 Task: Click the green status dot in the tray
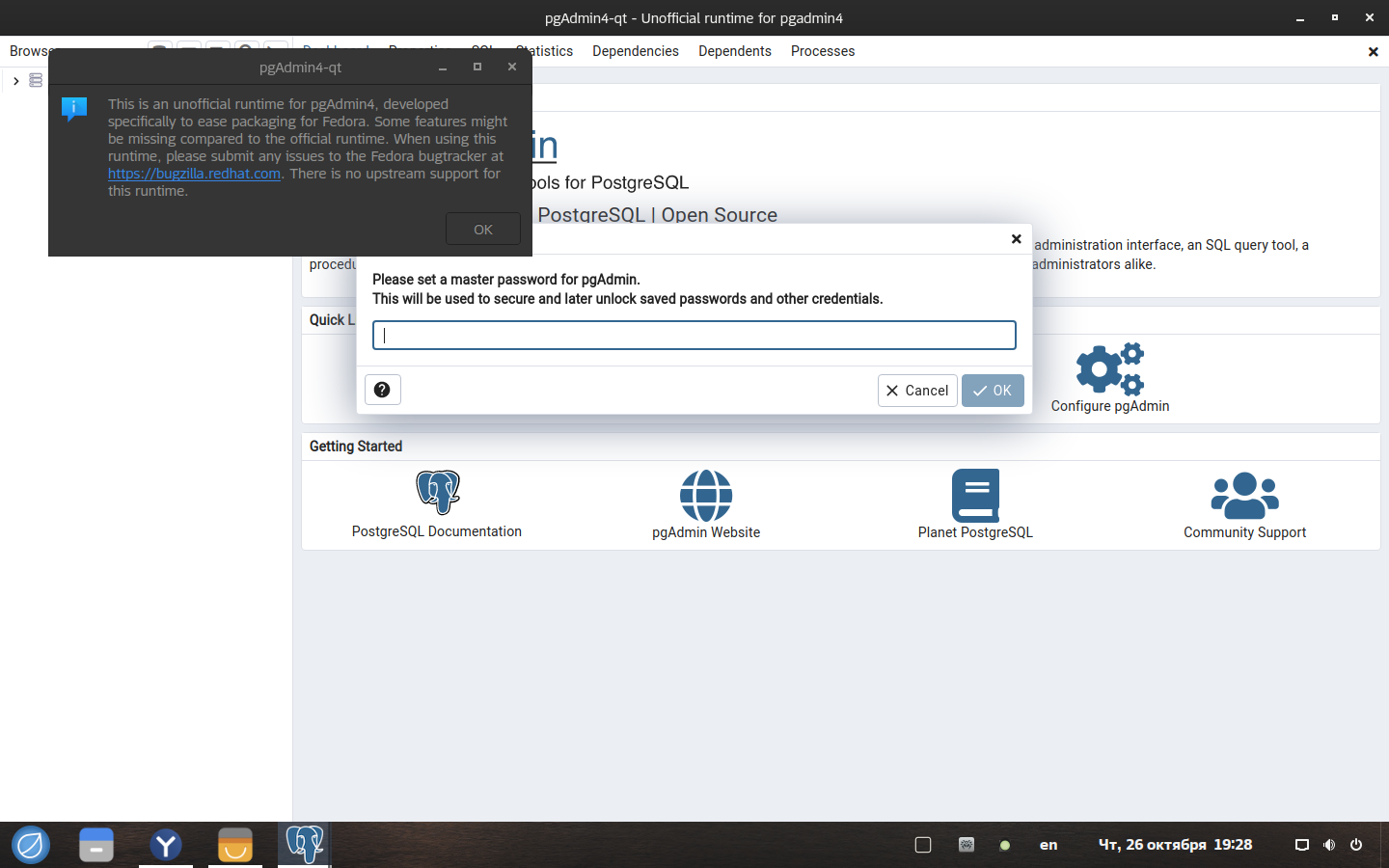click(1005, 845)
